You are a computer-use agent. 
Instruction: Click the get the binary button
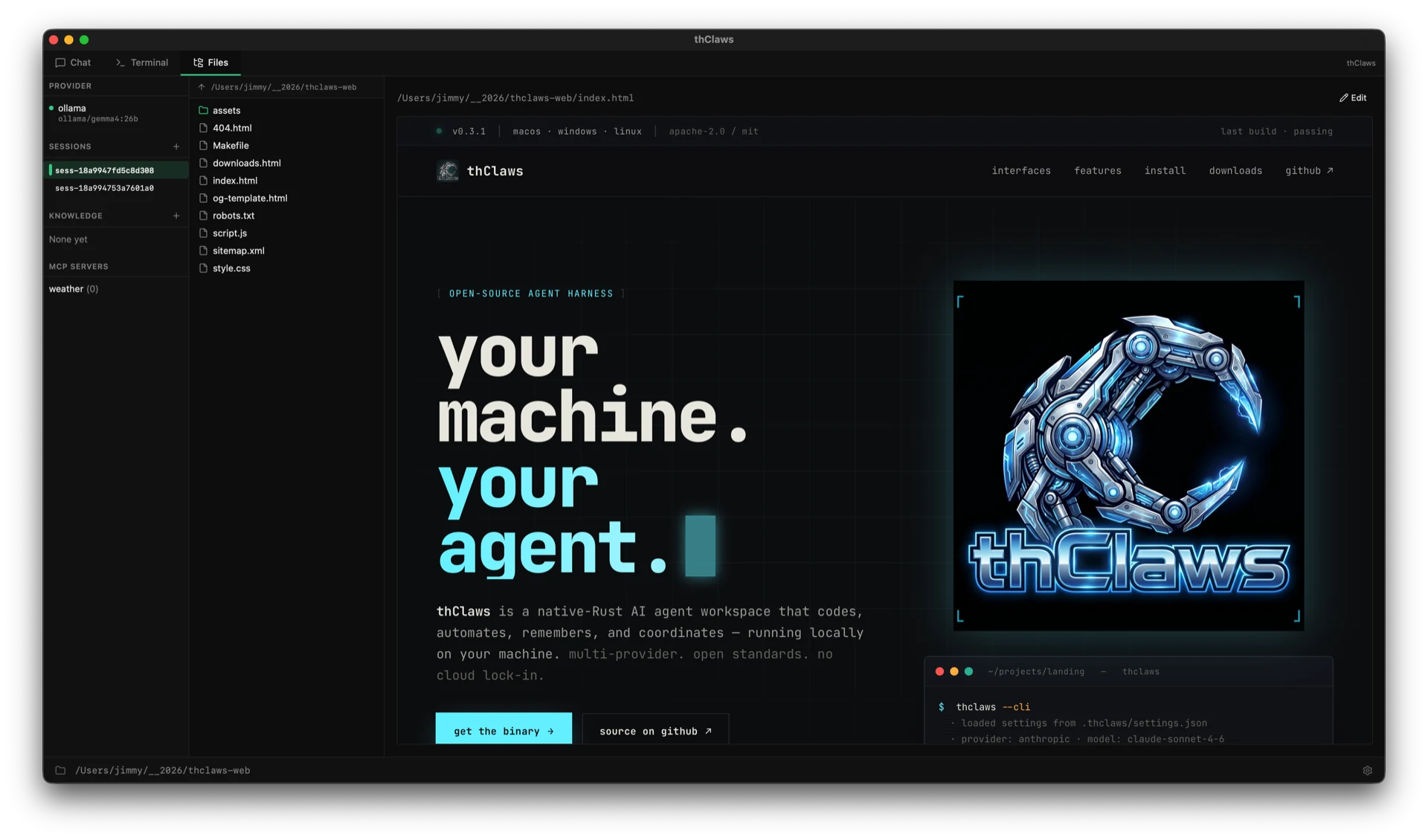point(503,731)
